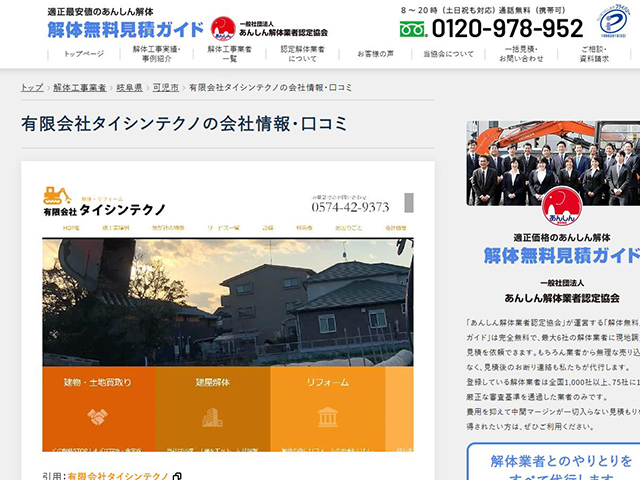640x480 pixels.
Task: Click the 解体無料見積ガイド site logo
Action: click(125, 29)
